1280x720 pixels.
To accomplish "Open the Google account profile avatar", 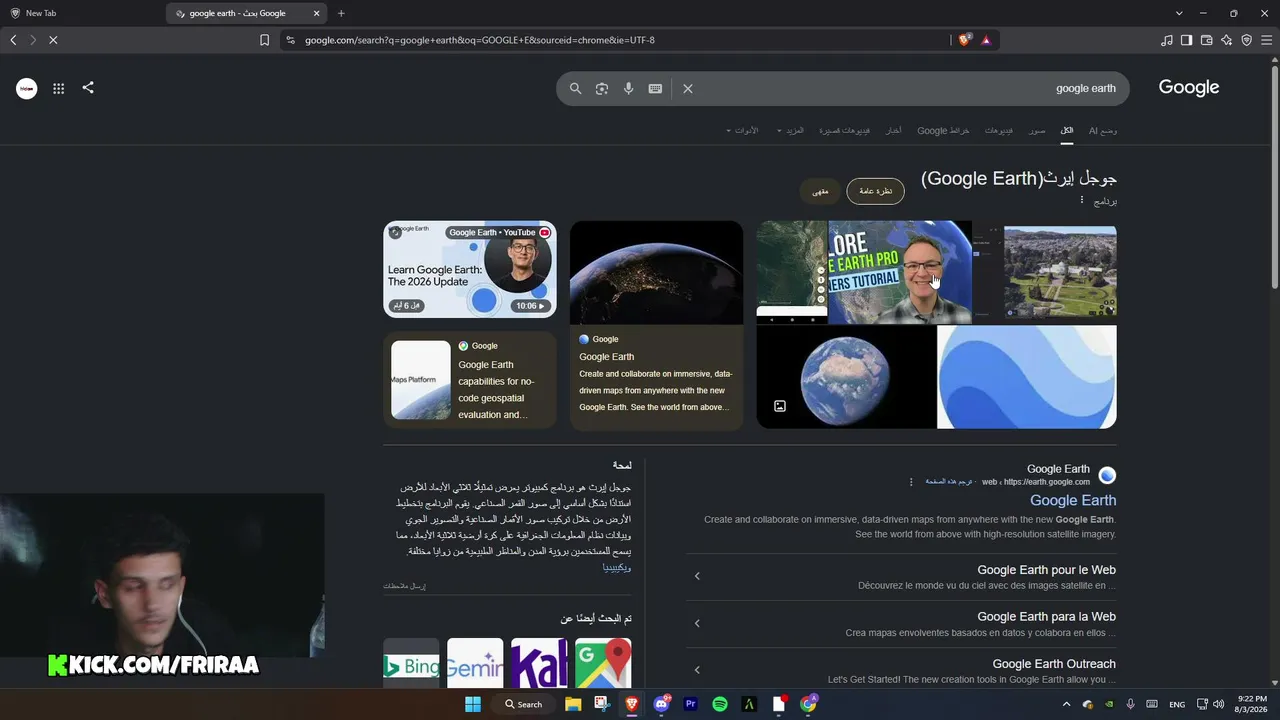I will click(x=27, y=88).
